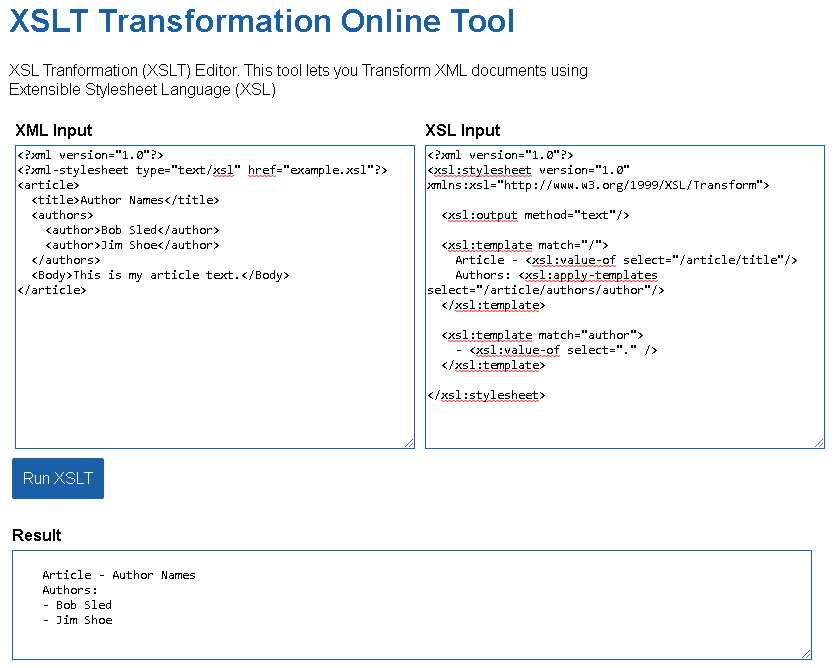Click the Result label

pyautogui.click(x=37, y=535)
